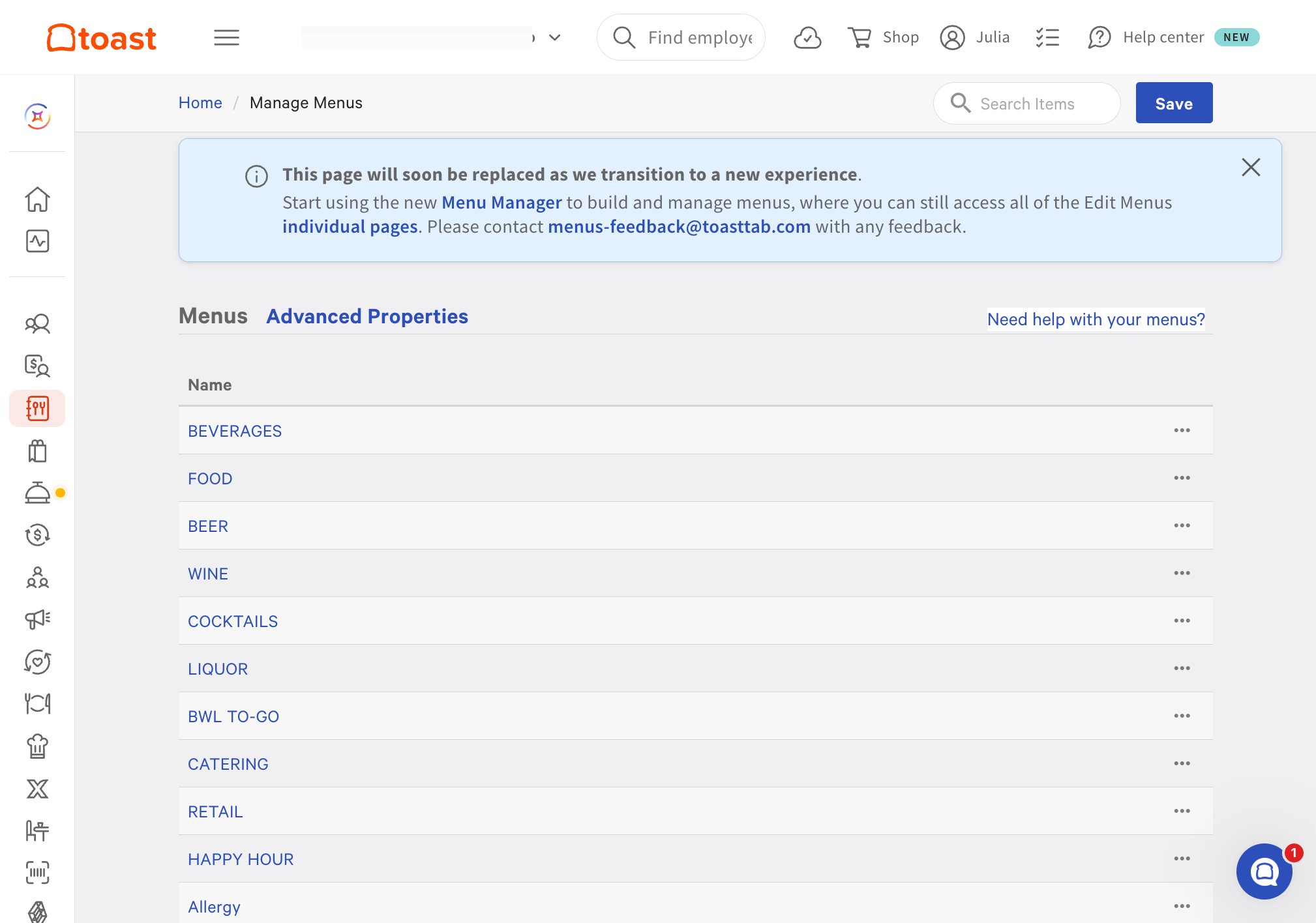Open the takeout bag sidebar icon
This screenshot has height=923, width=1316.
(x=37, y=450)
